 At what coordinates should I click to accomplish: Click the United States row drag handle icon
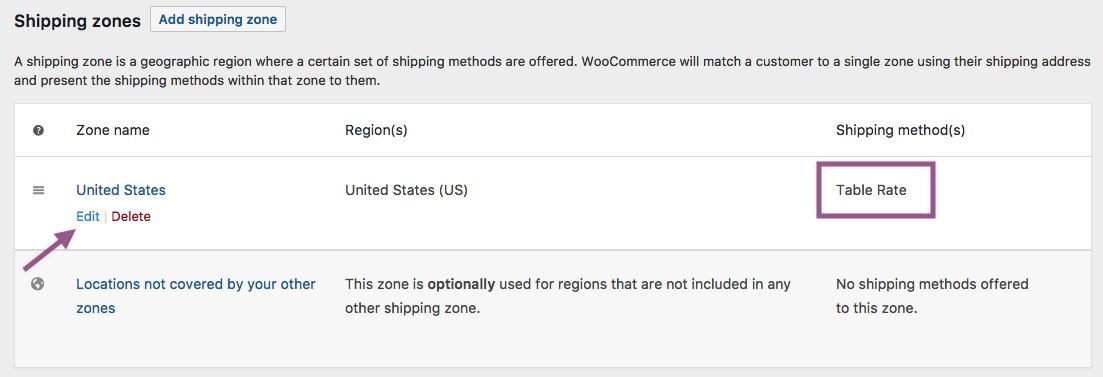click(39, 190)
